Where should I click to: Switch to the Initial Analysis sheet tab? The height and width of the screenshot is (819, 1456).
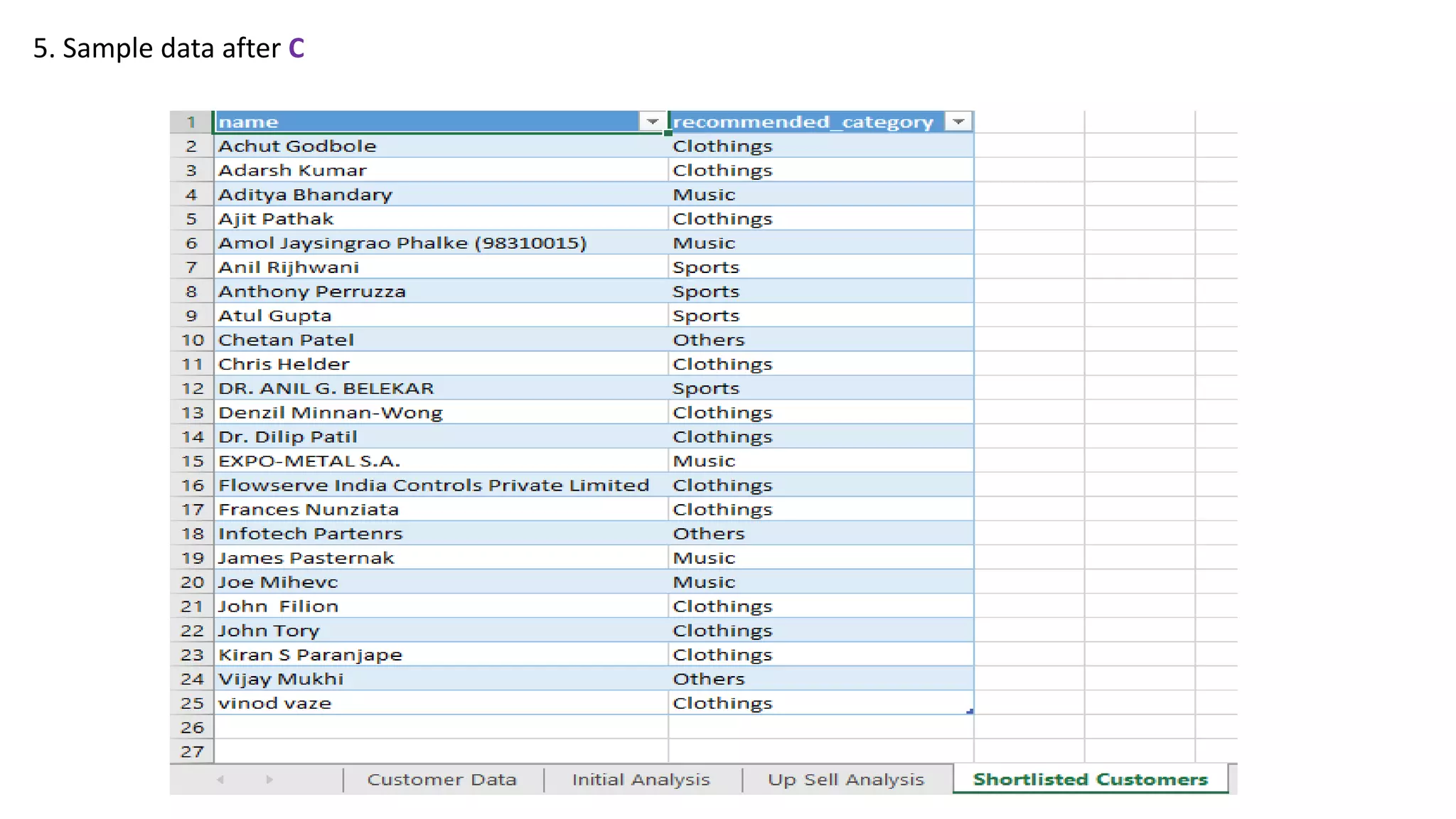point(641,780)
